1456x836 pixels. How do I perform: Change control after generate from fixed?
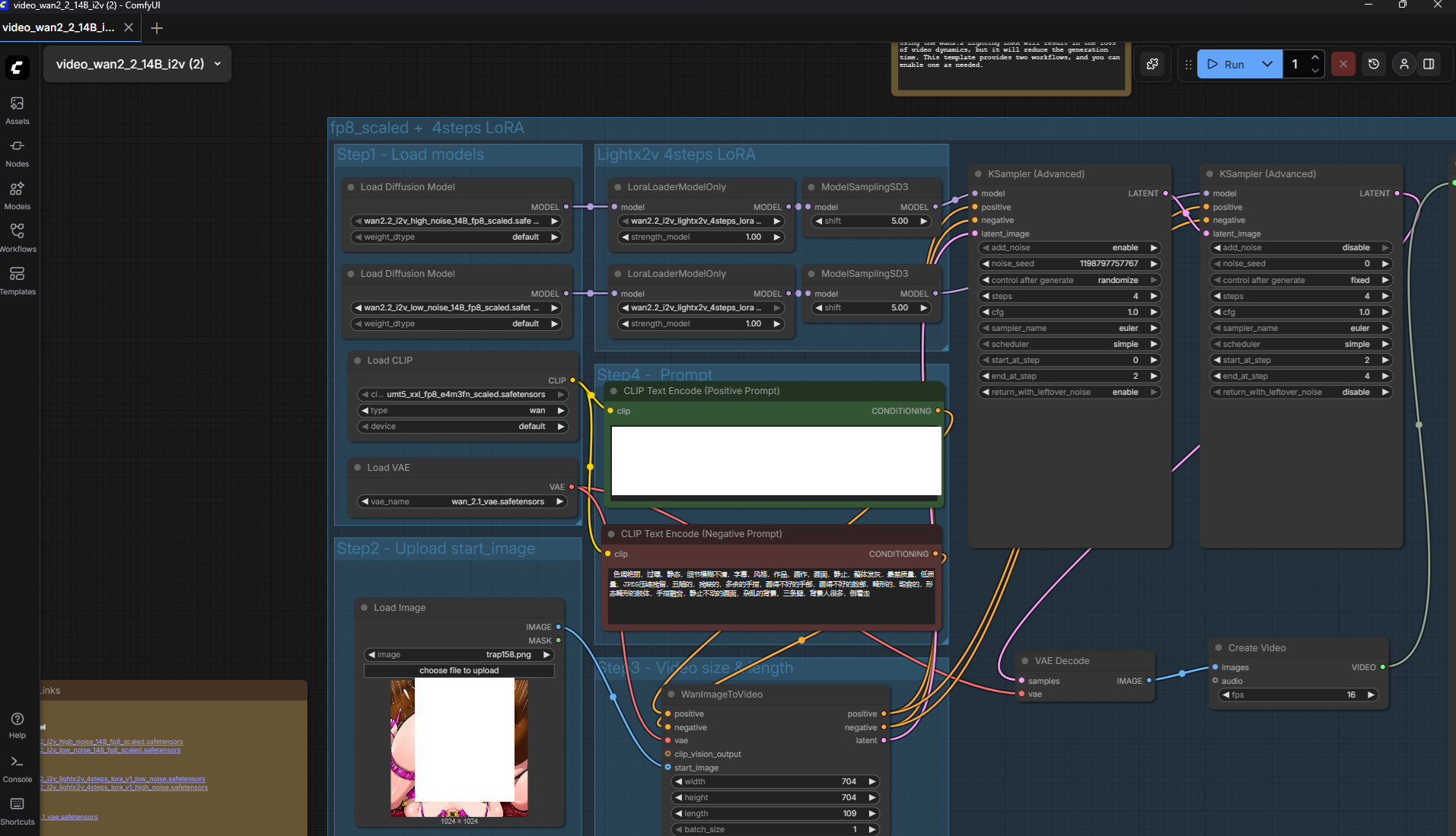tap(1301, 281)
